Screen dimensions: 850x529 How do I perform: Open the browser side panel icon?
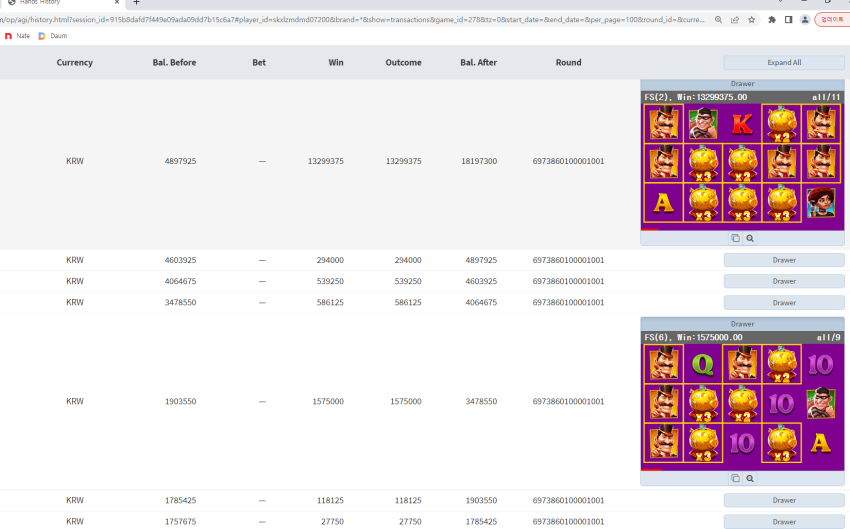788,20
